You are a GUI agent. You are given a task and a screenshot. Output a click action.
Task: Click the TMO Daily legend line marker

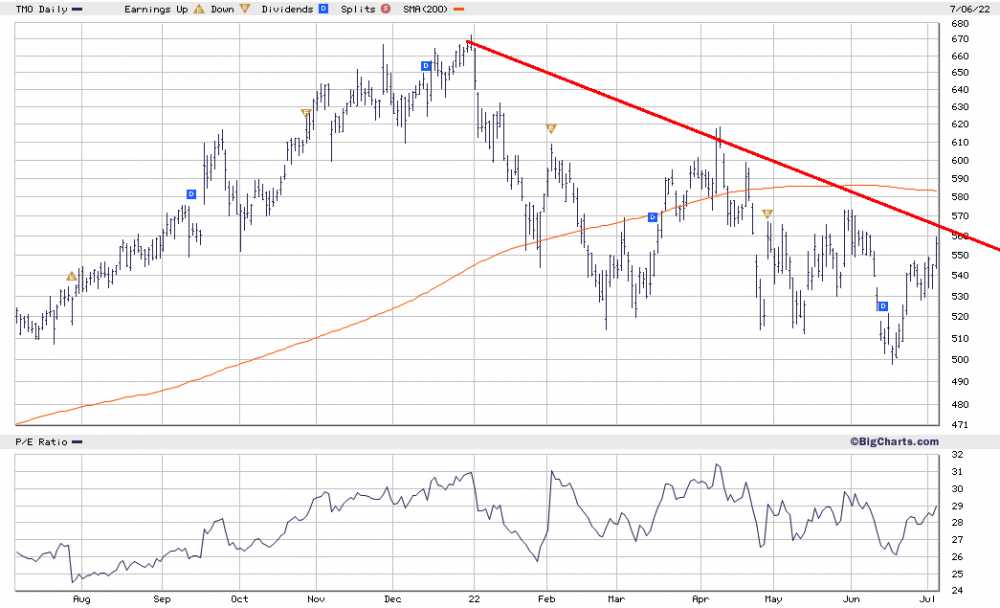click(77, 10)
